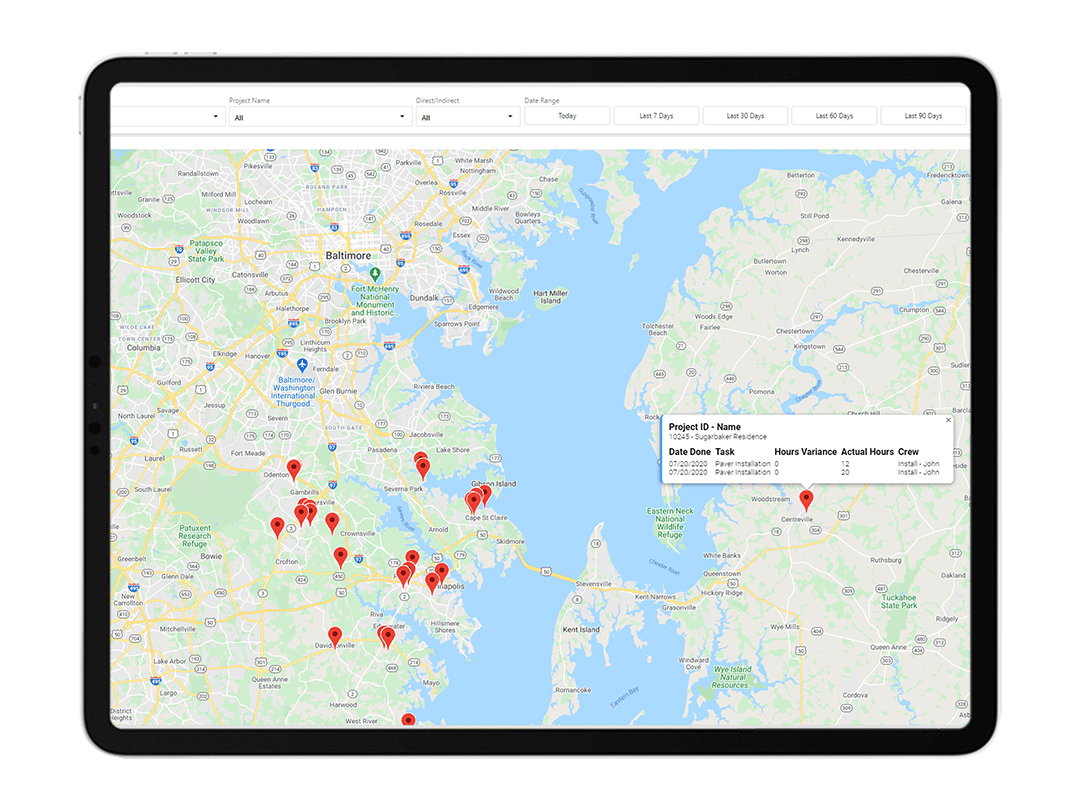Select red pin right of Crofton label

click(x=340, y=557)
